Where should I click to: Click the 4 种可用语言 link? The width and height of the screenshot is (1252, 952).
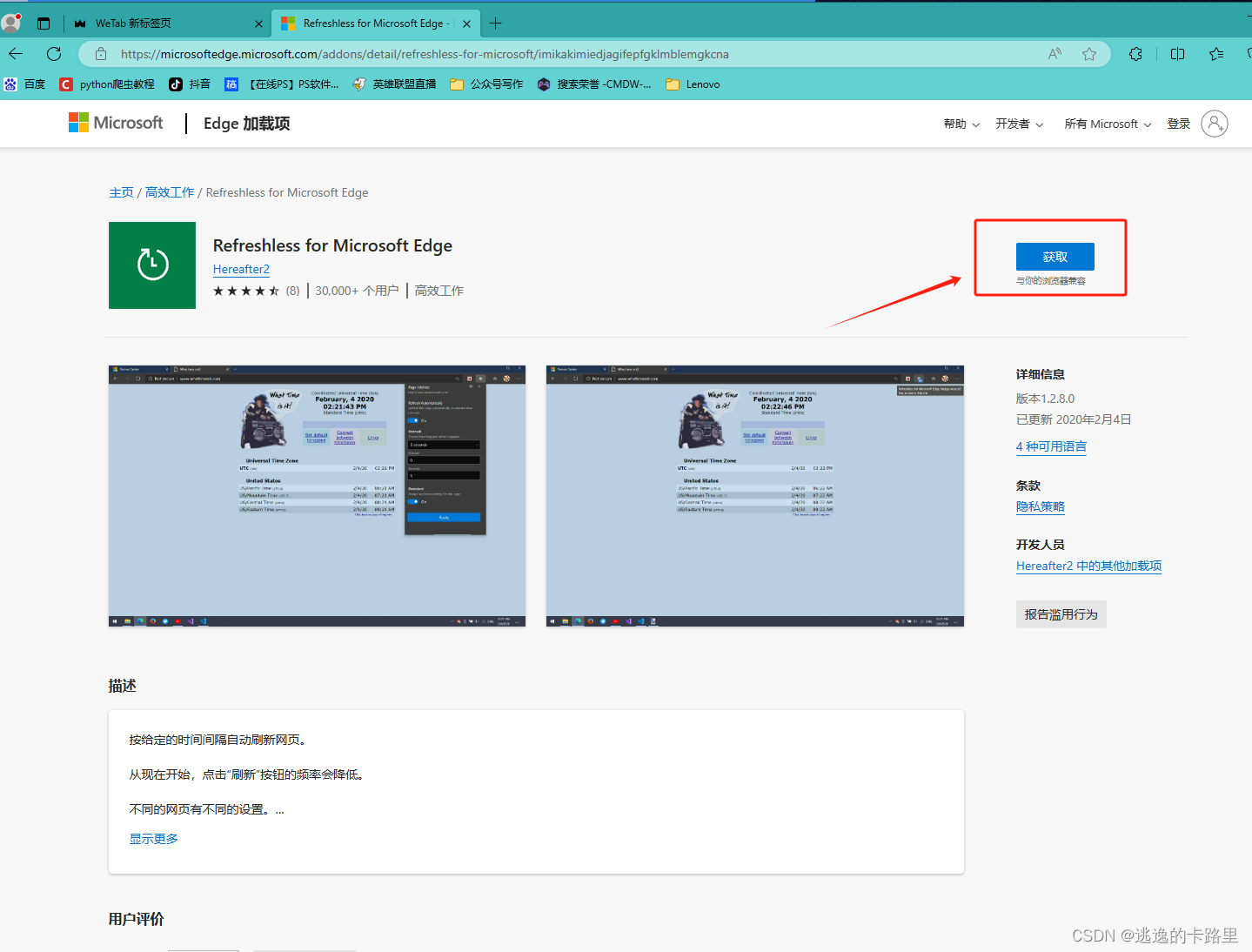1051,446
